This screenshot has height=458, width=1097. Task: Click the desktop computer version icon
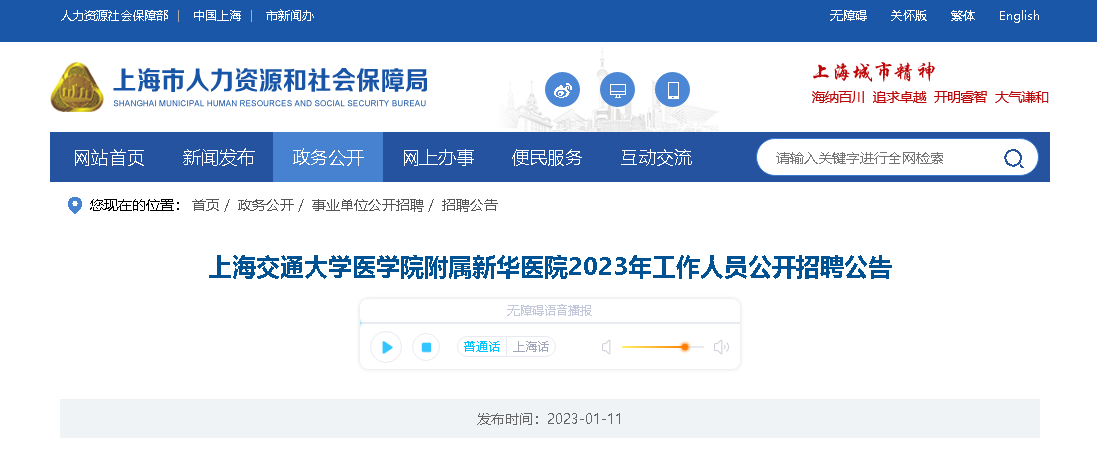pyautogui.click(x=618, y=90)
